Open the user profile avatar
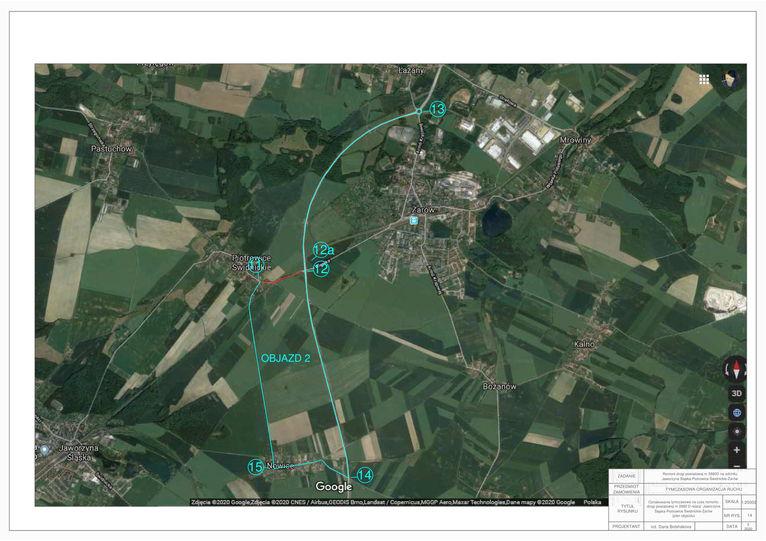This screenshot has height=541, width=766. (731, 79)
